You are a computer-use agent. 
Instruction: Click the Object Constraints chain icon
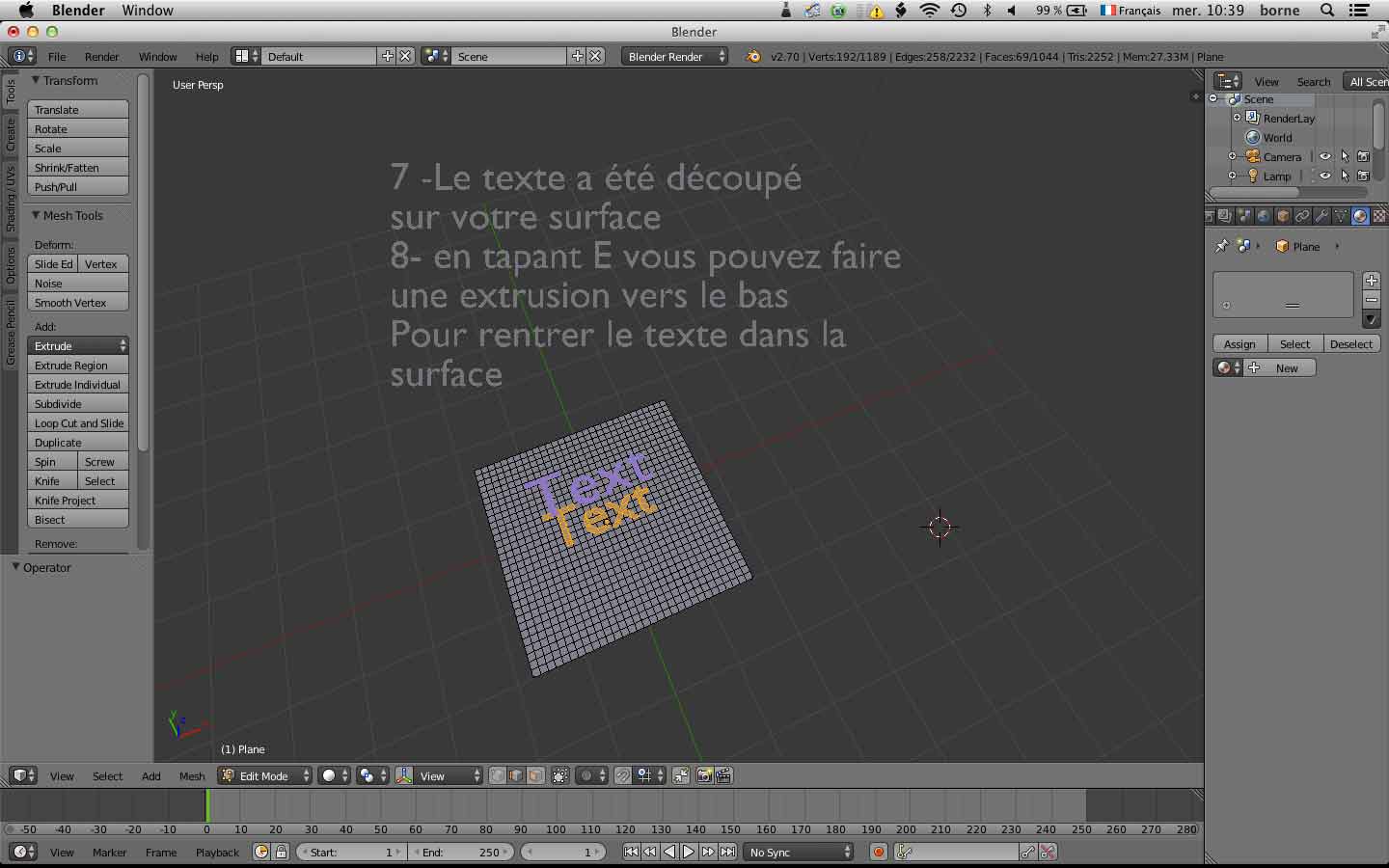[1302, 216]
